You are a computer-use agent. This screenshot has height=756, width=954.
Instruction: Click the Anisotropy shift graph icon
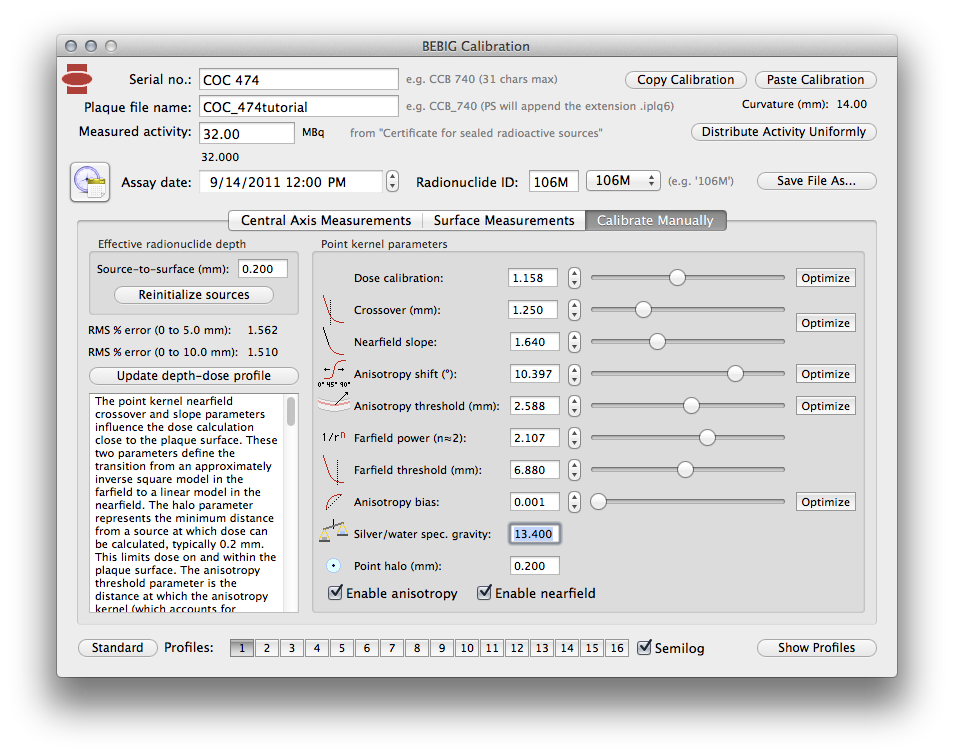point(334,374)
